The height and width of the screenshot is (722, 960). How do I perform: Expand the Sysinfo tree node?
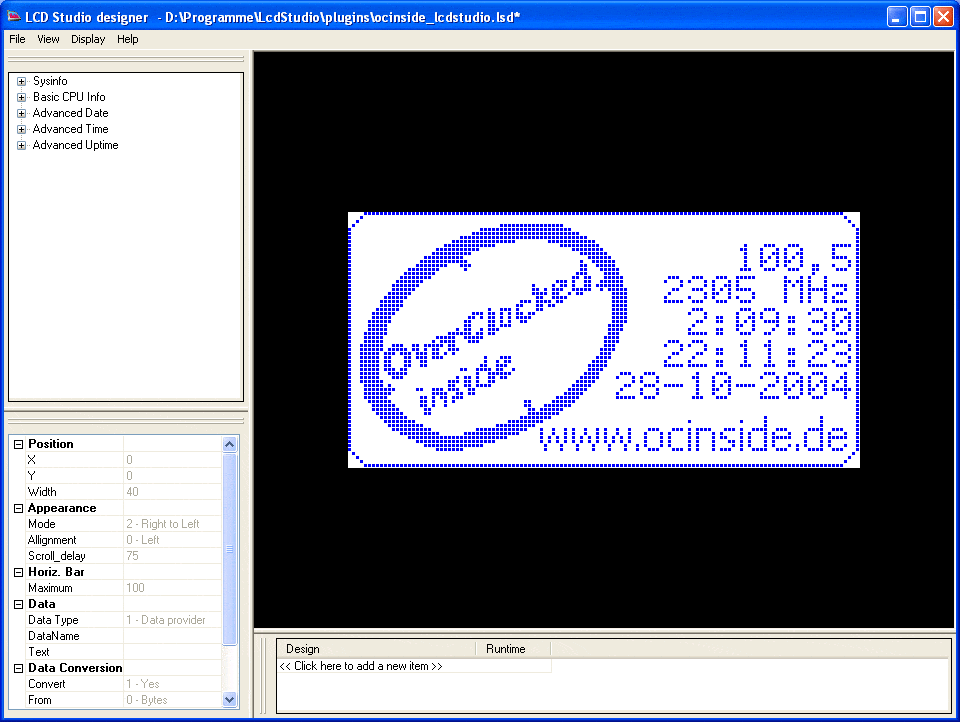pos(21,81)
